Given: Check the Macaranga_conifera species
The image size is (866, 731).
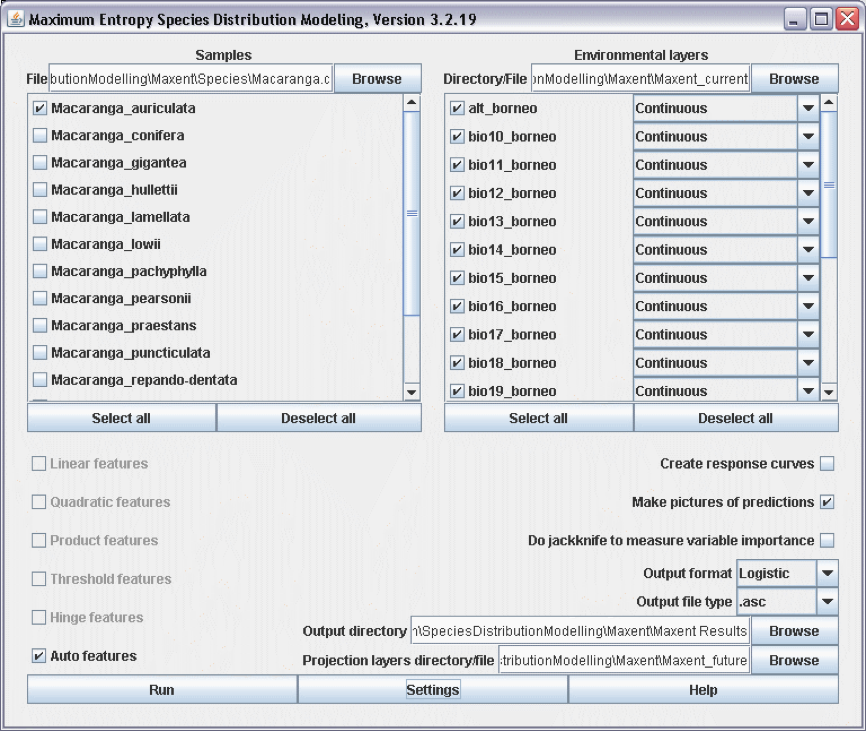Looking at the screenshot, I should [40, 135].
